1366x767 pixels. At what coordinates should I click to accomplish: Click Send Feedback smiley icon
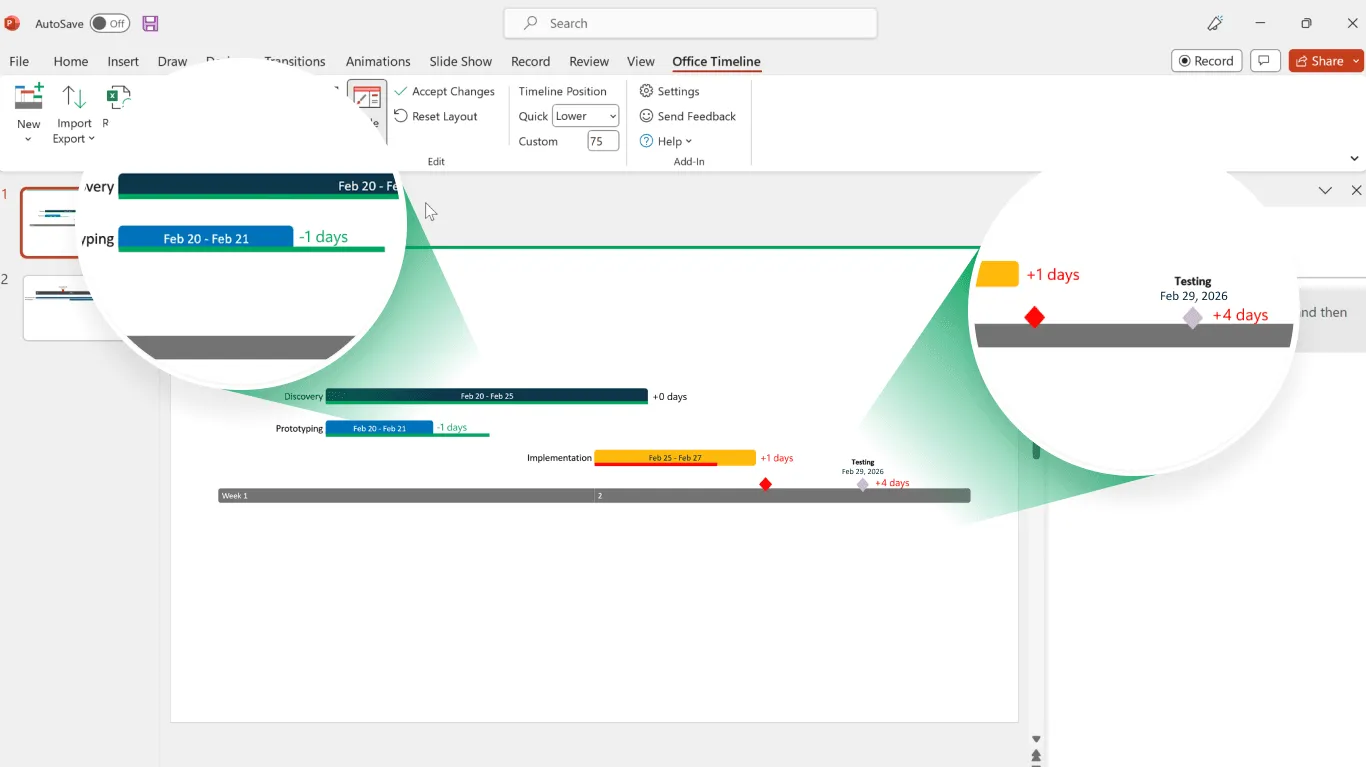point(646,116)
